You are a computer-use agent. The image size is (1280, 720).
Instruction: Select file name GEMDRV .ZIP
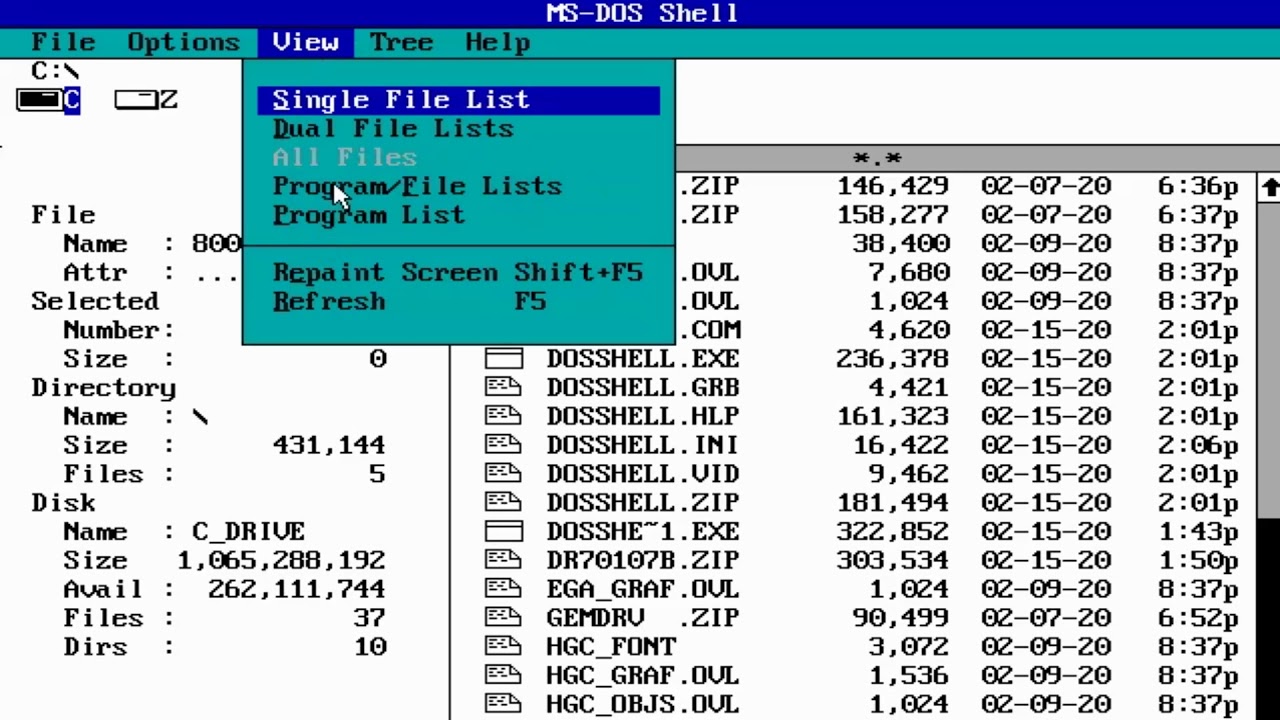coord(643,619)
